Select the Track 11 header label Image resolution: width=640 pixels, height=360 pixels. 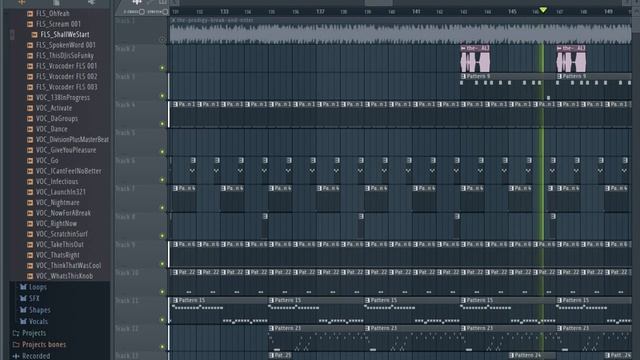coord(127,301)
